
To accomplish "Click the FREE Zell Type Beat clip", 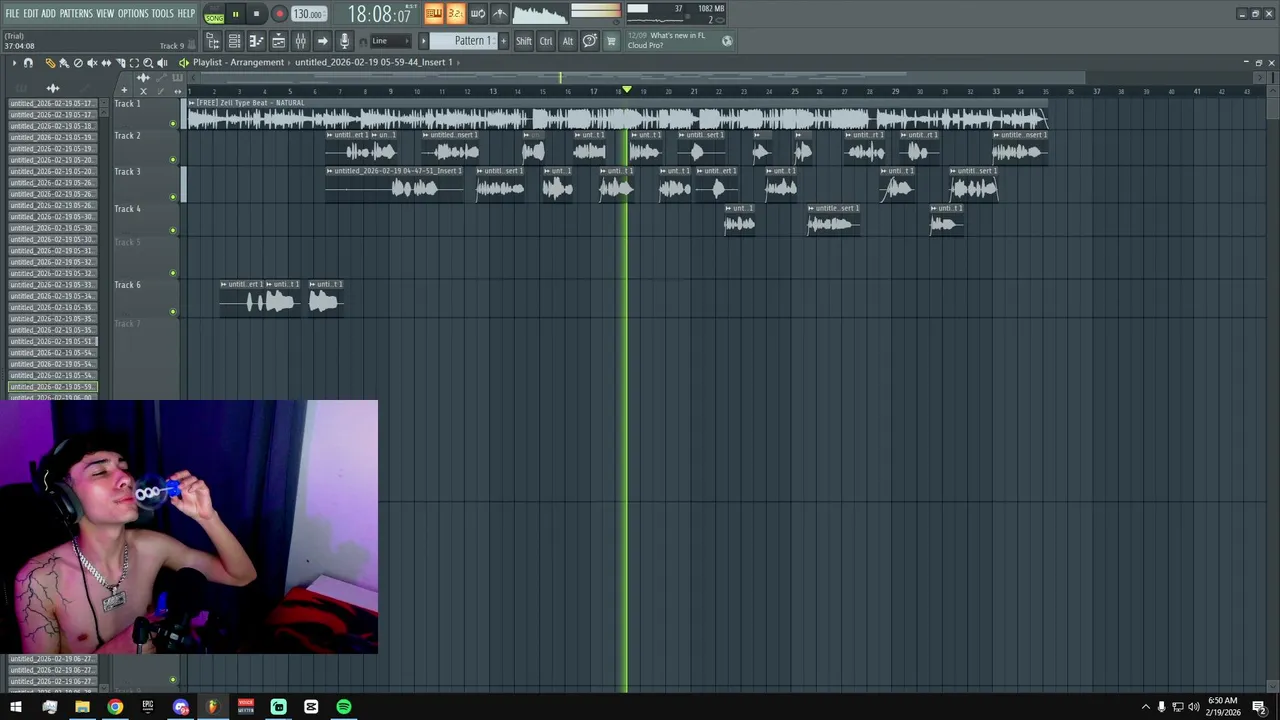I will click(617, 115).
